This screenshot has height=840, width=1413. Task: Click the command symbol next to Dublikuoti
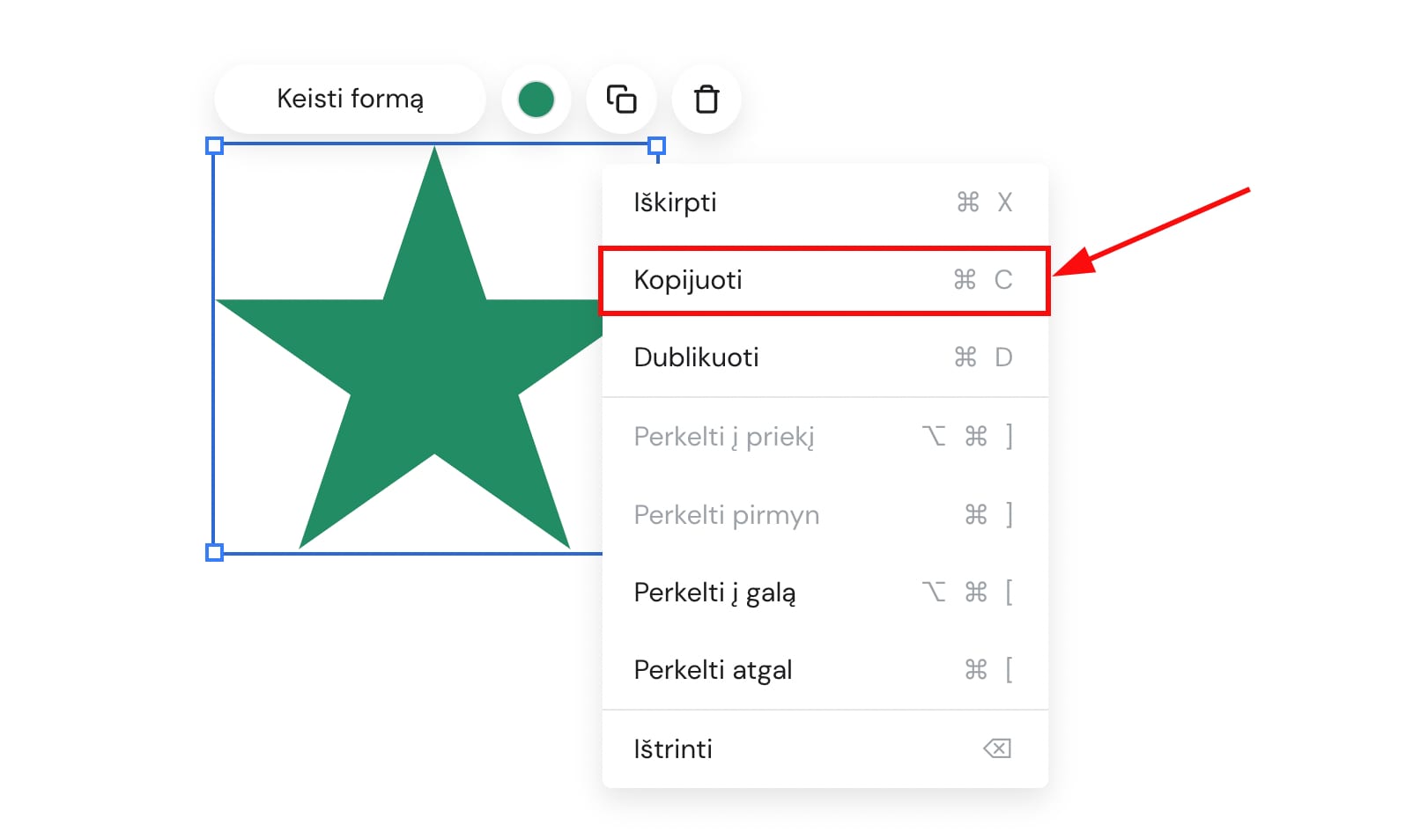point(965,357)
